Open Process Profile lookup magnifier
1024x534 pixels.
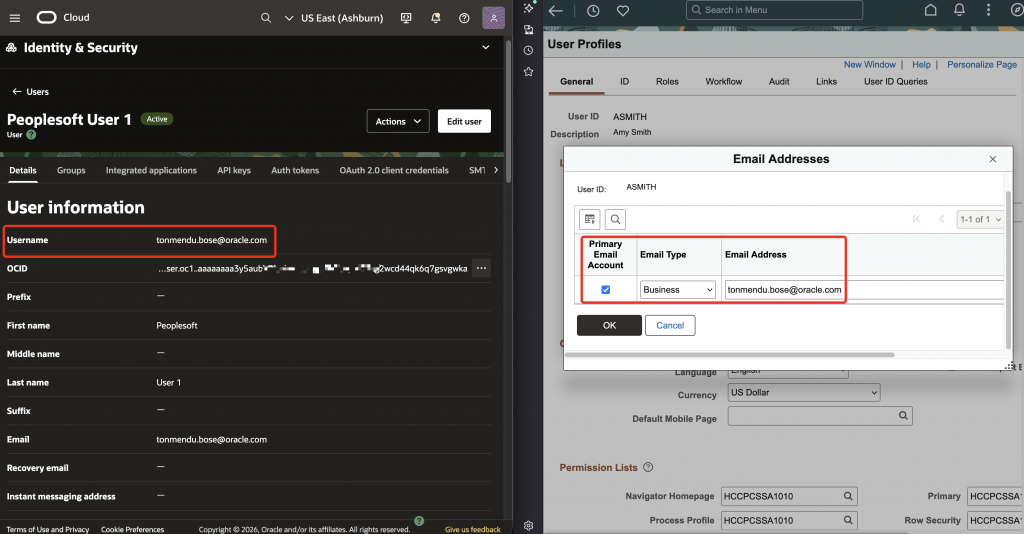point(848,520)
